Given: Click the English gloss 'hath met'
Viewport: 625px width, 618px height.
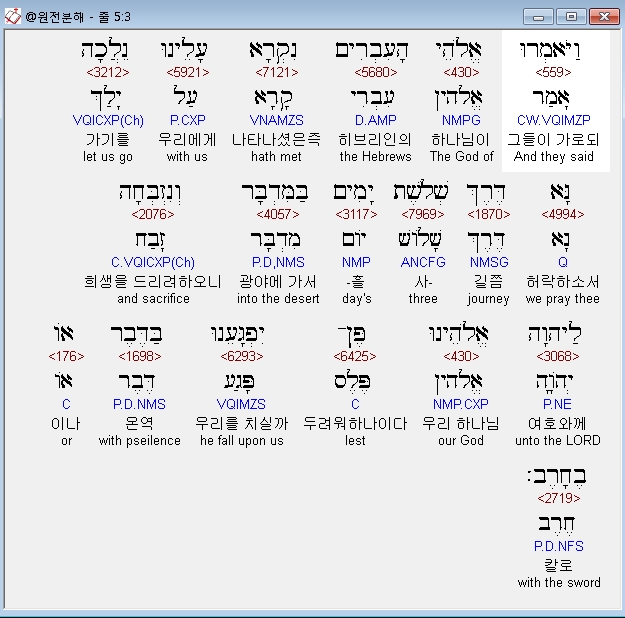Looking at the screenshot, I should (276, 157).
